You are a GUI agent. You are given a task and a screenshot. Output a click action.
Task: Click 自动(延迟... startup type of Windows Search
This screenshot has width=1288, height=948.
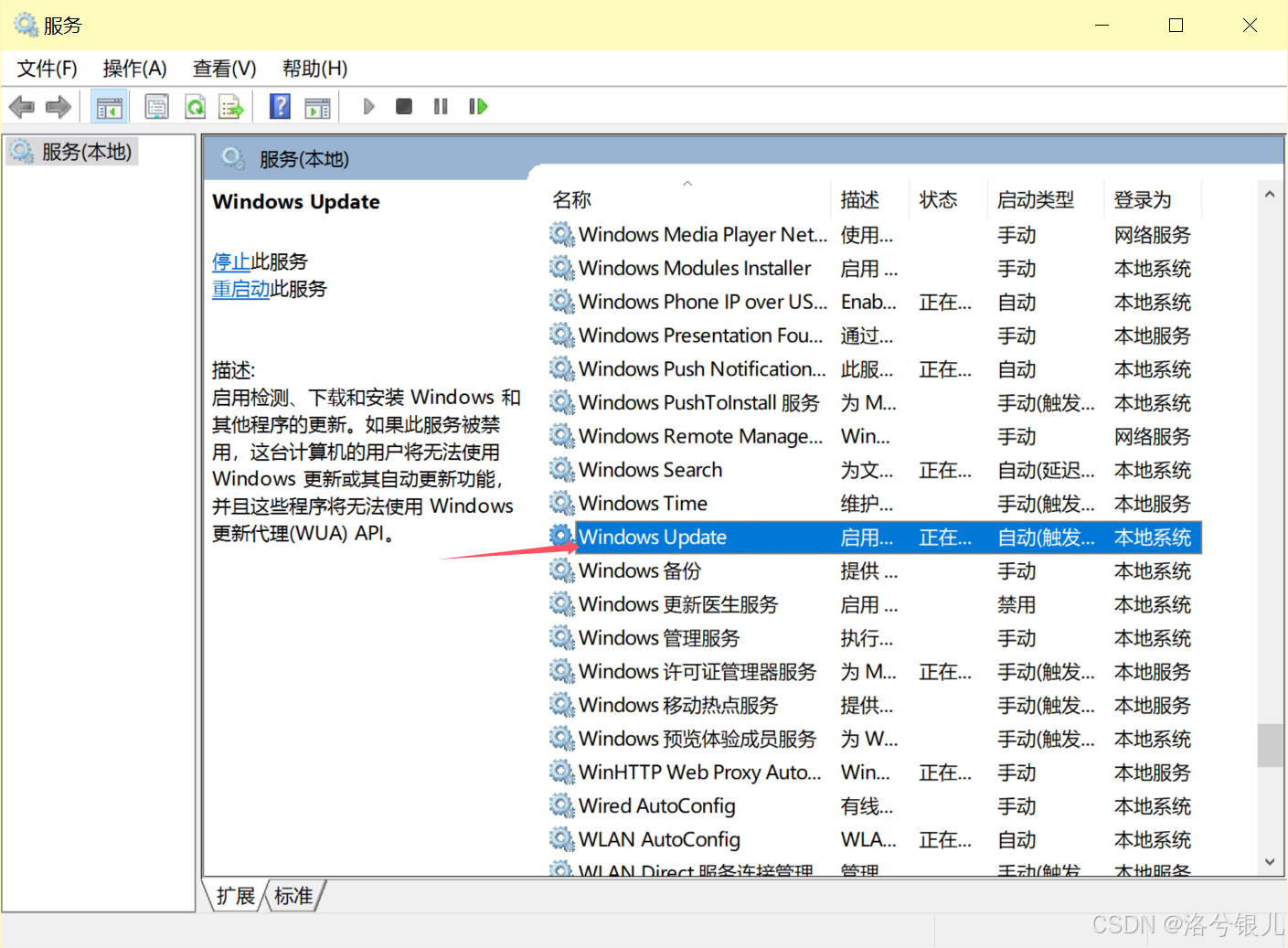(1046, 470)
